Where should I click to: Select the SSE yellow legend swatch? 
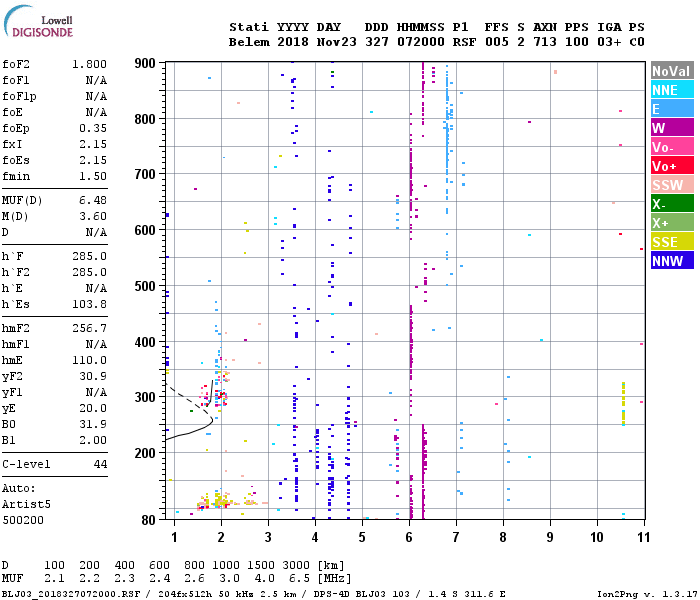pos(672,242)
